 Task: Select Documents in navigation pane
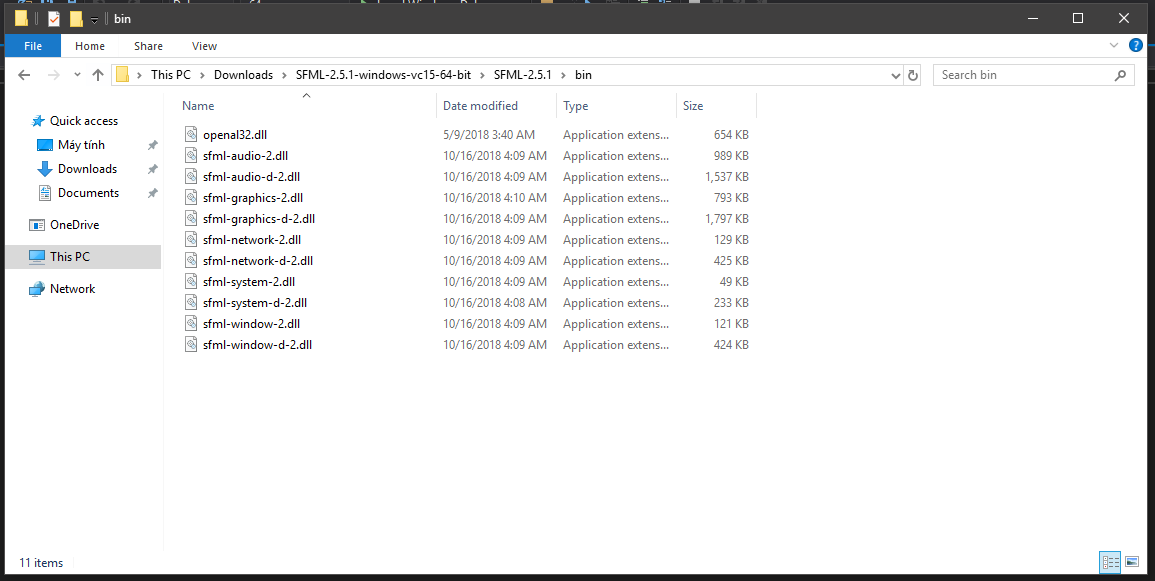tap(88, 193)
